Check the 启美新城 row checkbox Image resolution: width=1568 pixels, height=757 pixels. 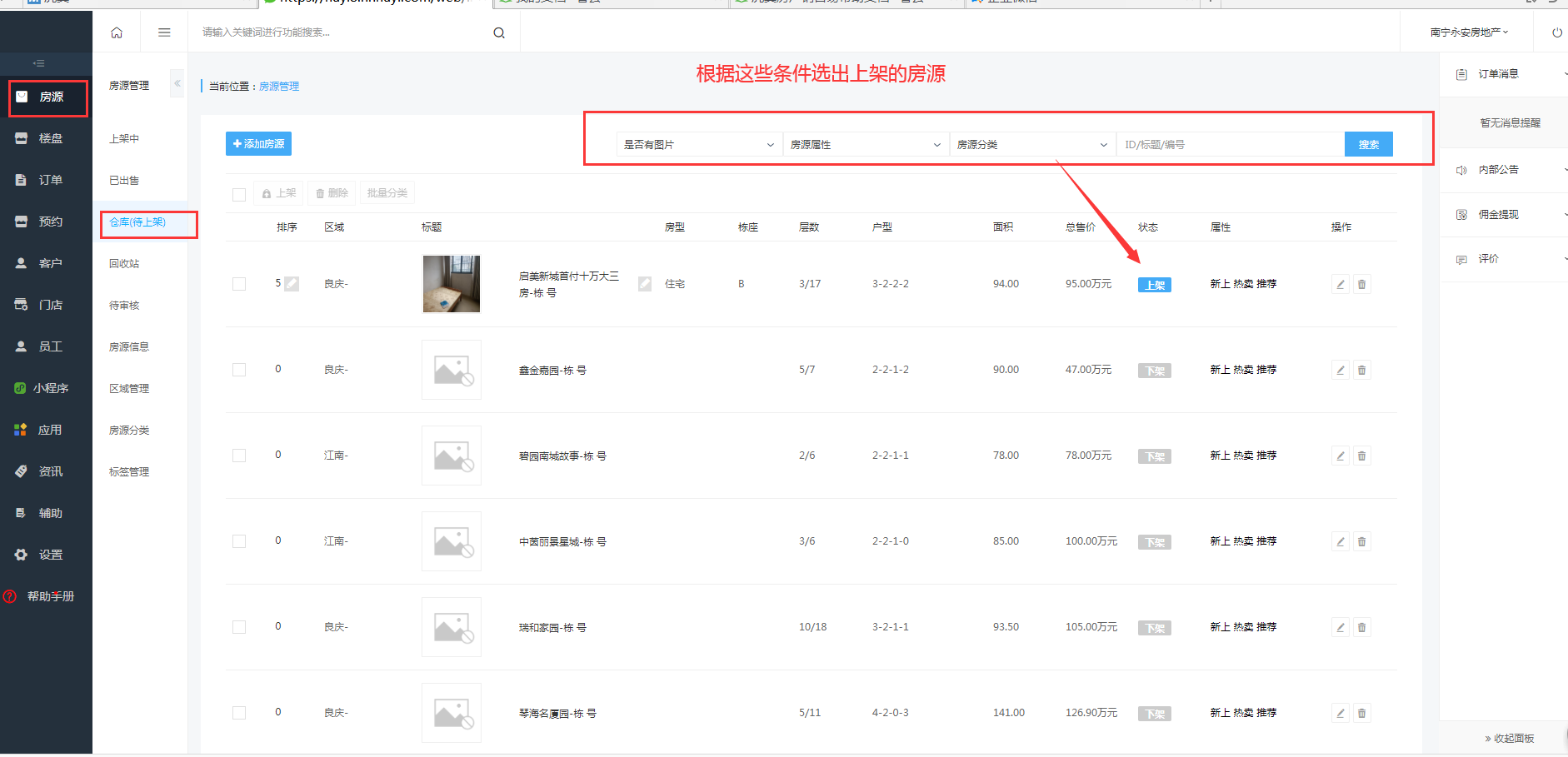[x=239, y=284]
